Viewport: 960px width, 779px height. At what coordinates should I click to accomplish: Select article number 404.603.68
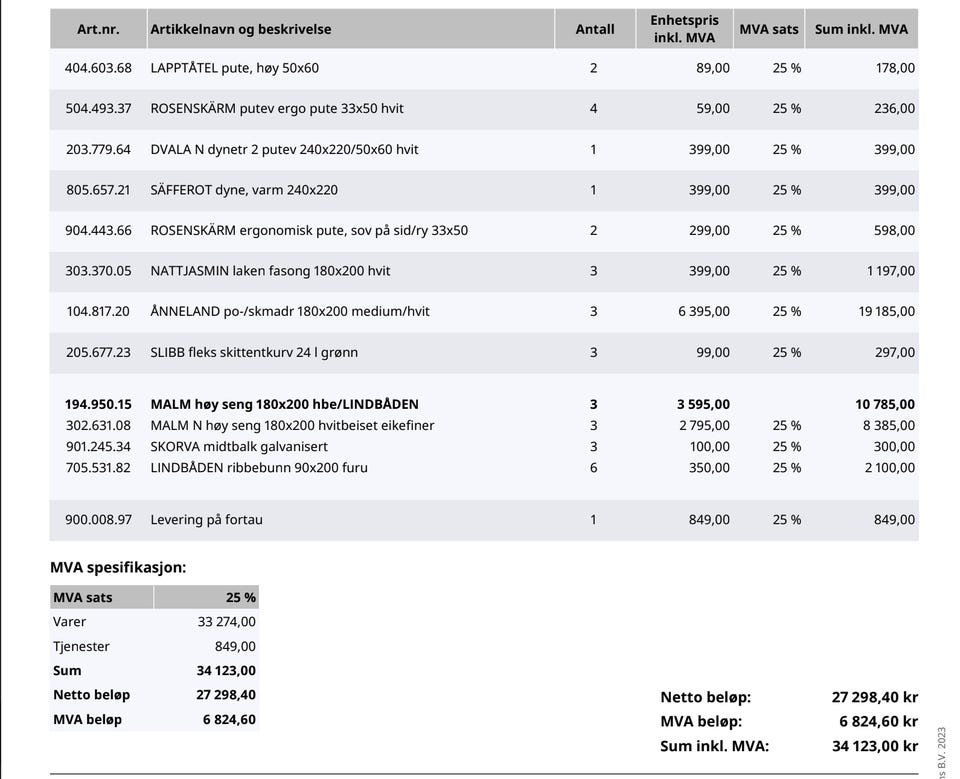click(98, 68)
